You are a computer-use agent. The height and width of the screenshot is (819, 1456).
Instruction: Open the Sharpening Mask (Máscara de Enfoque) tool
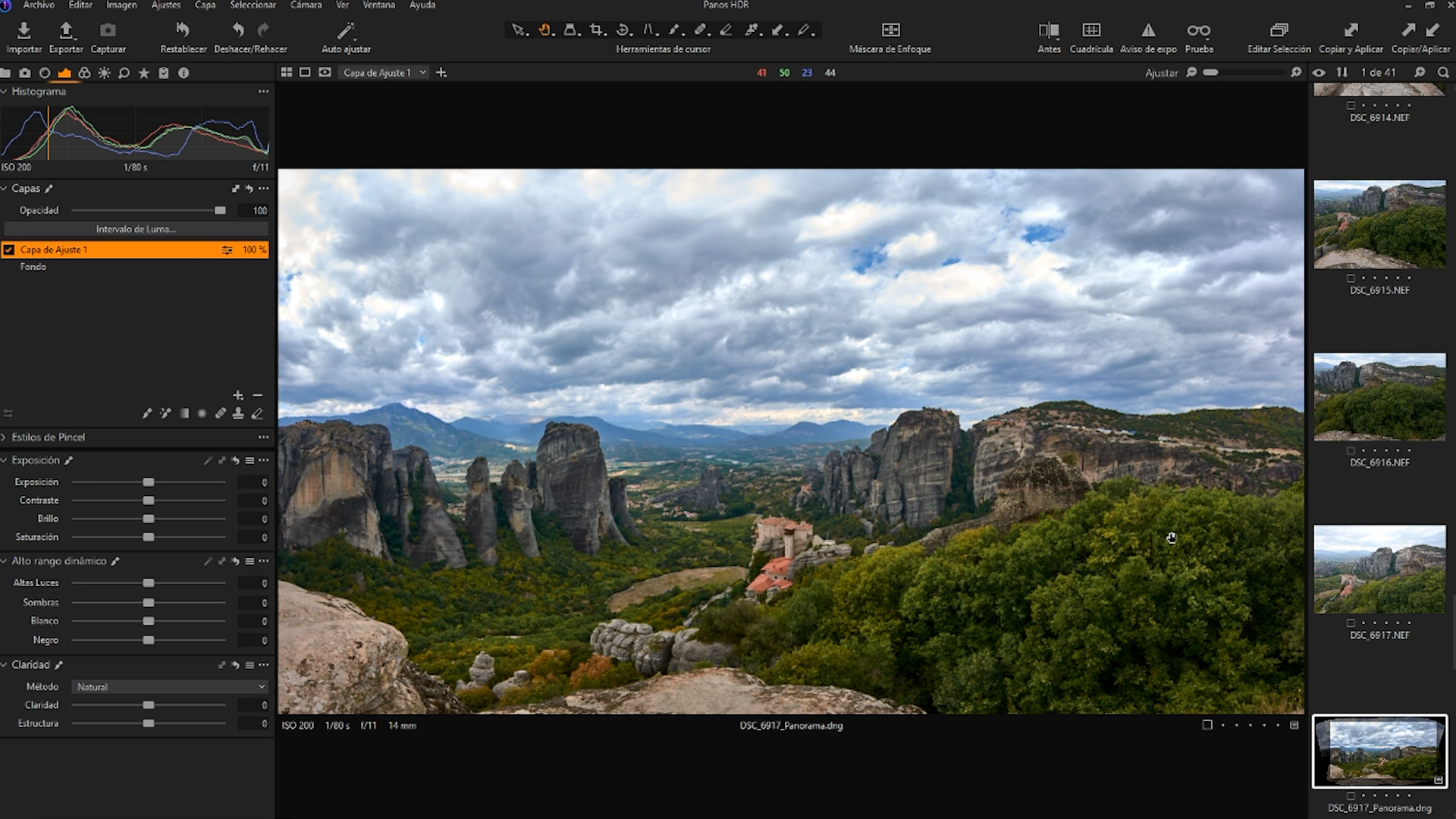point(890,32)
